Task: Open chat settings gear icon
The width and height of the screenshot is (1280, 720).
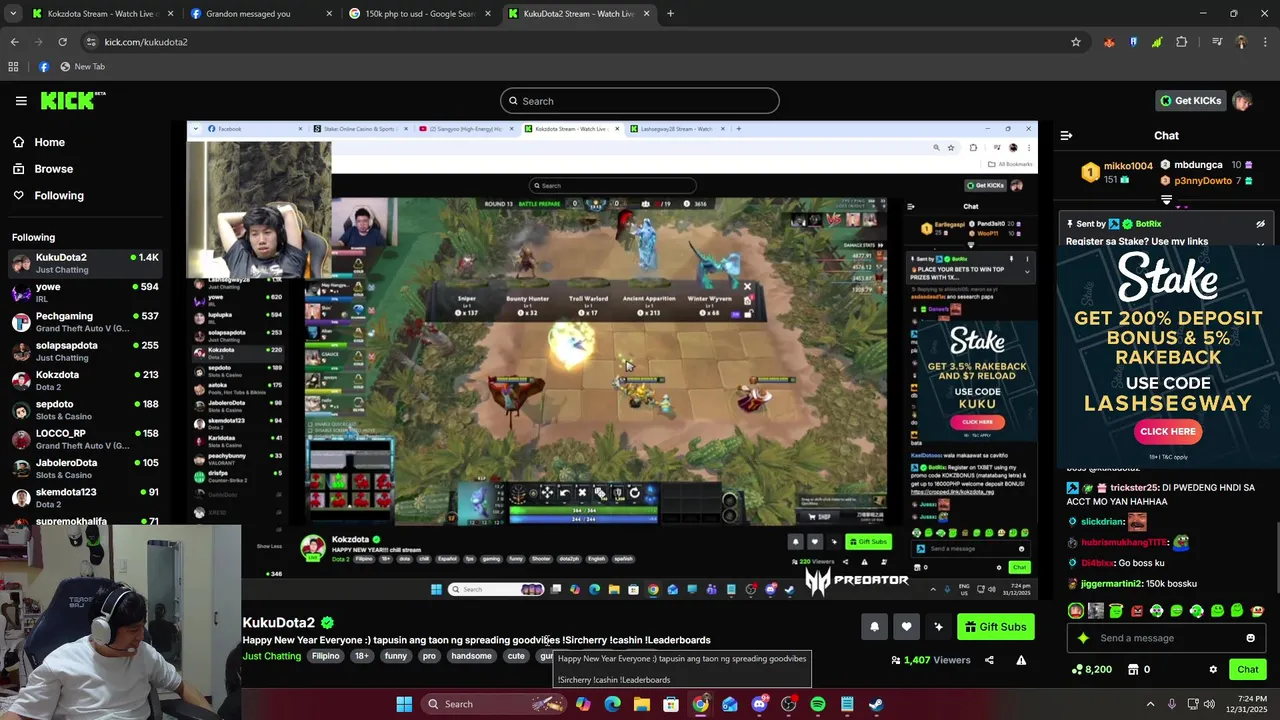Action: [x=1213, y=670]
